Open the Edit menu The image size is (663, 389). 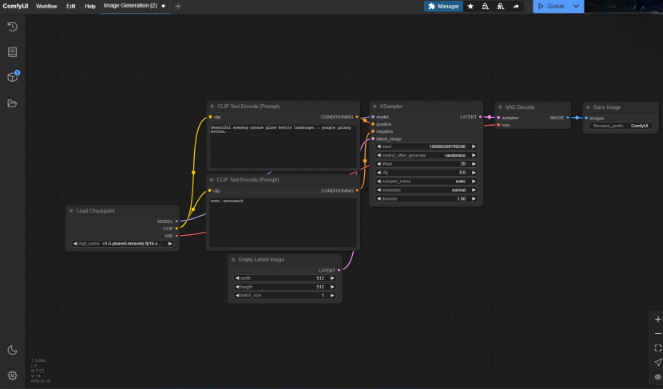pos(71,6)
